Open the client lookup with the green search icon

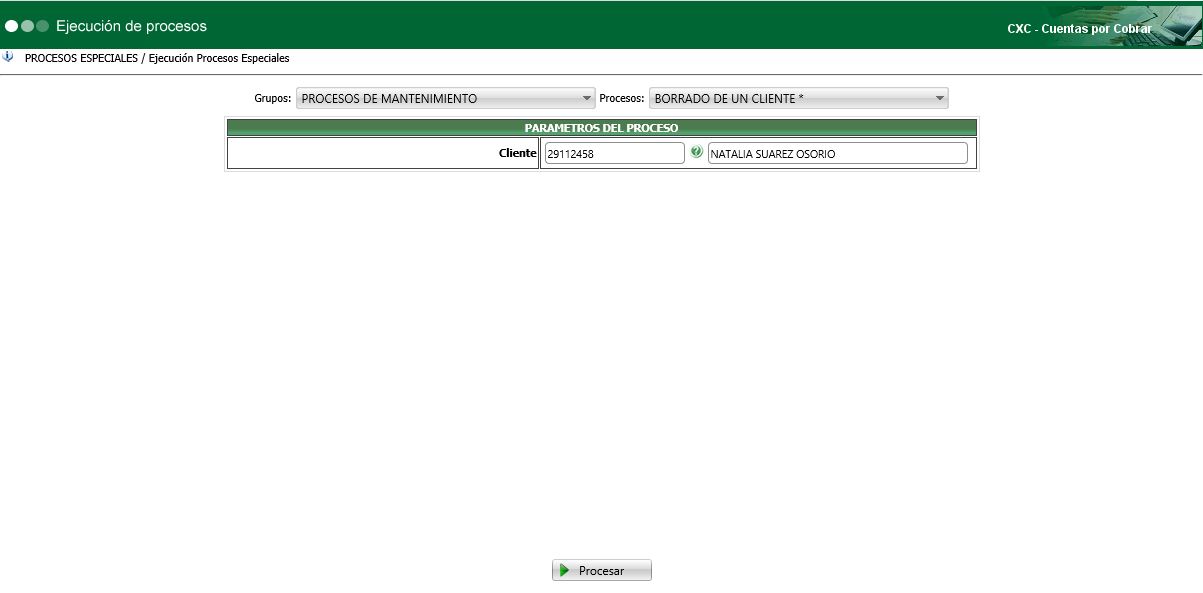(x=697, y=152)
